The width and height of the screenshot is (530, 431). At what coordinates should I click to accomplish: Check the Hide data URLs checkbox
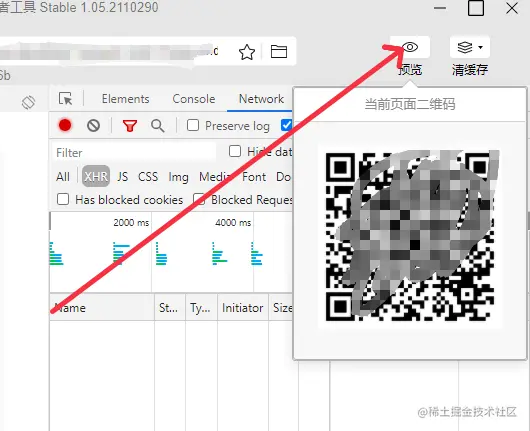click(235, 151)
